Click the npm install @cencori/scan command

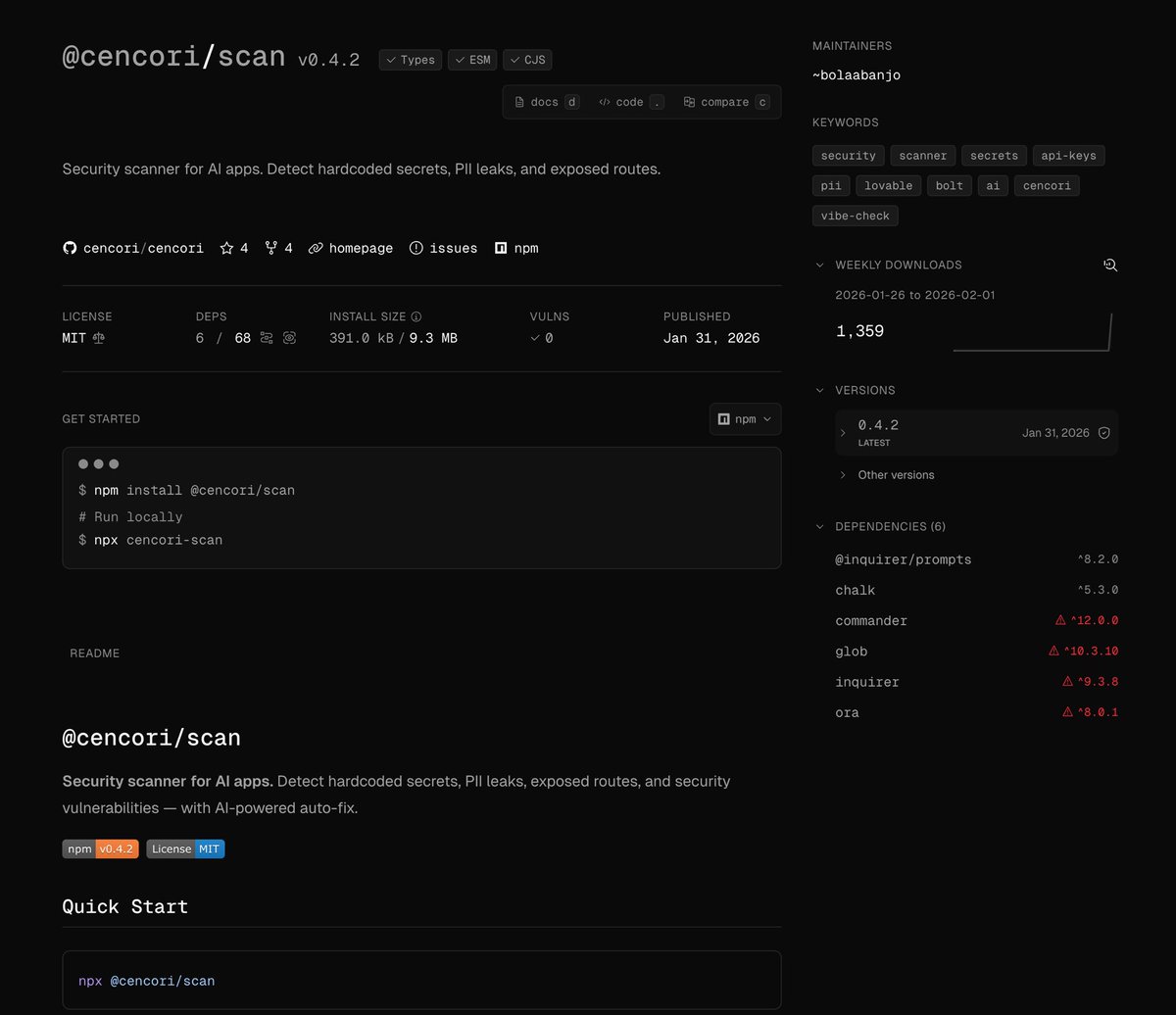point(186,490)
